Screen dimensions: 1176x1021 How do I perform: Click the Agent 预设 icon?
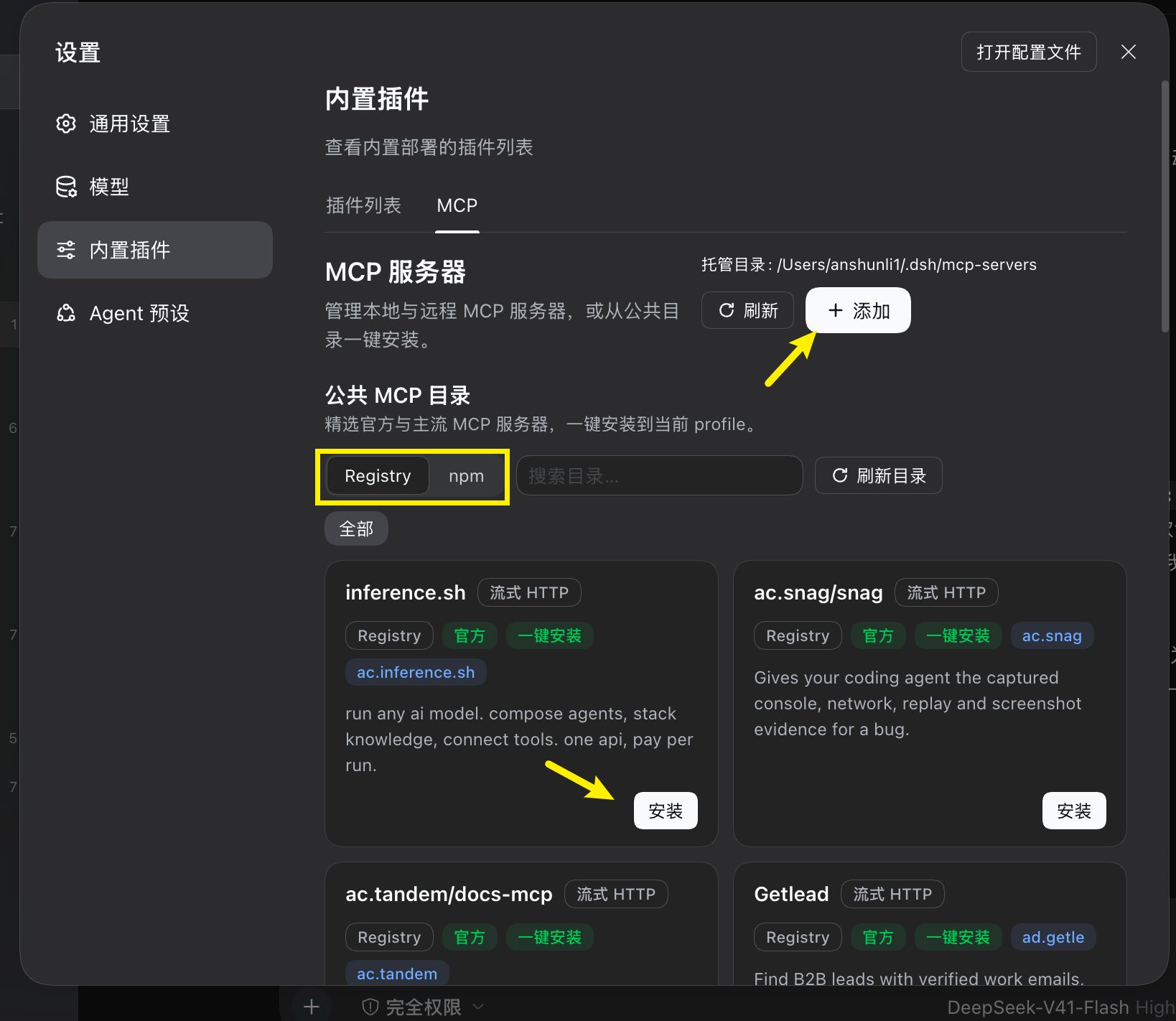pos(66,313)
